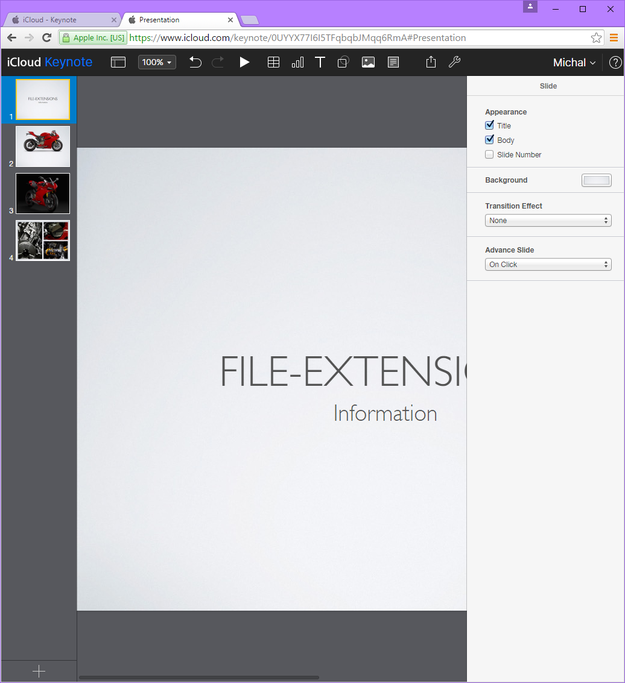Open a new browser tab
625x683 pixels.
click(250, 20)
